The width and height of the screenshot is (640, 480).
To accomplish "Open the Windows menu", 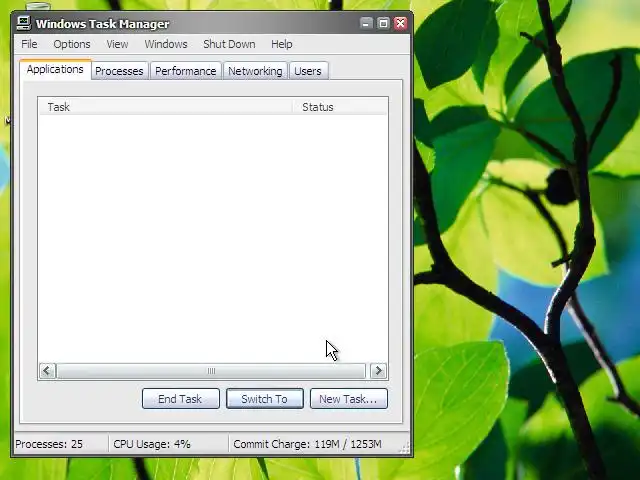I will pyautogui.click(x=166, y=44).
